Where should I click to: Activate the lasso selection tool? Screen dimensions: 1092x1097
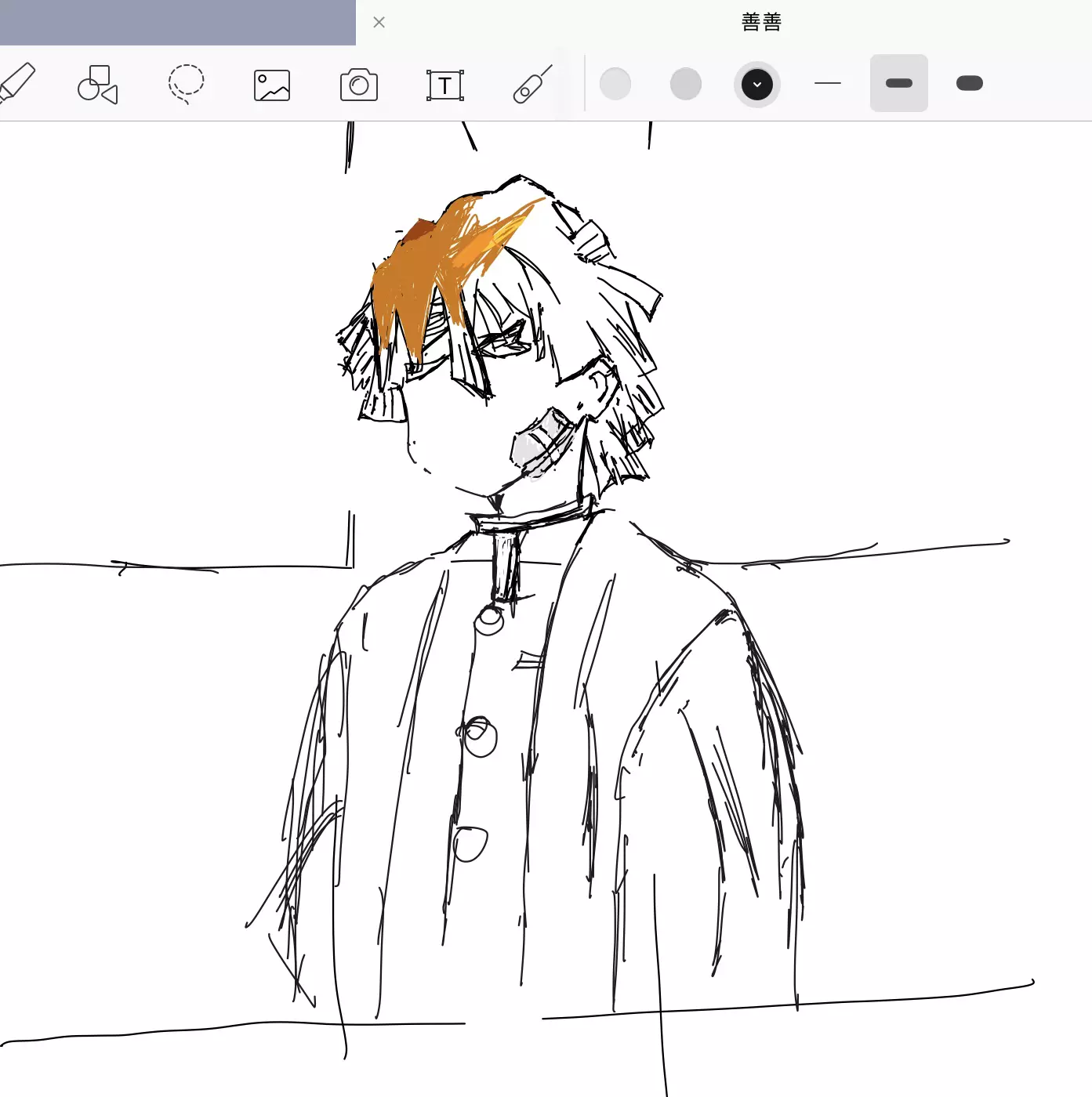tap(186, 84)
